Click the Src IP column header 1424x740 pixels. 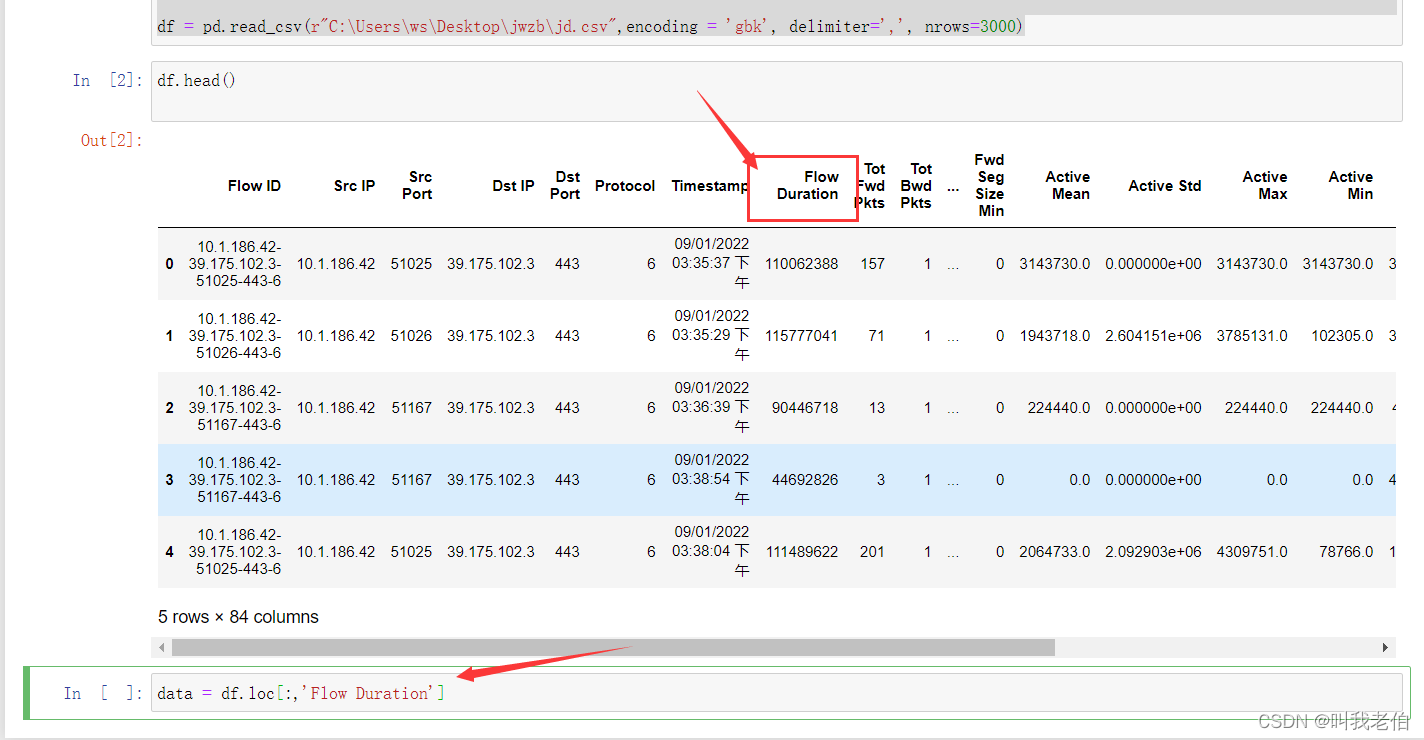pyautogui.click(x=354, y=186)
